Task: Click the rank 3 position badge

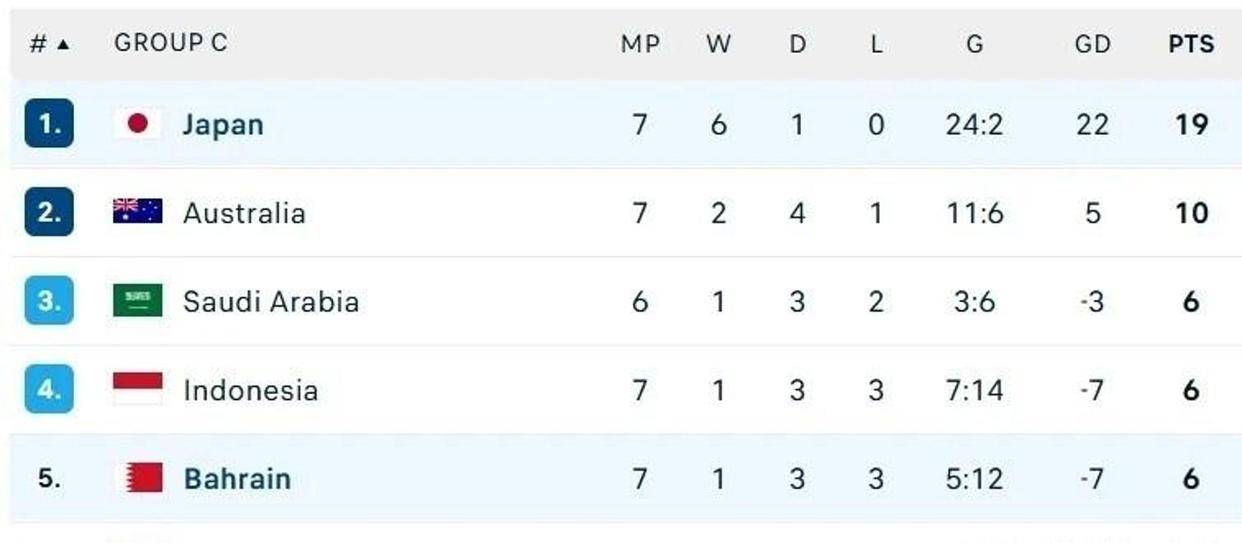Action: pyautogui.click(x=49, y=300)
